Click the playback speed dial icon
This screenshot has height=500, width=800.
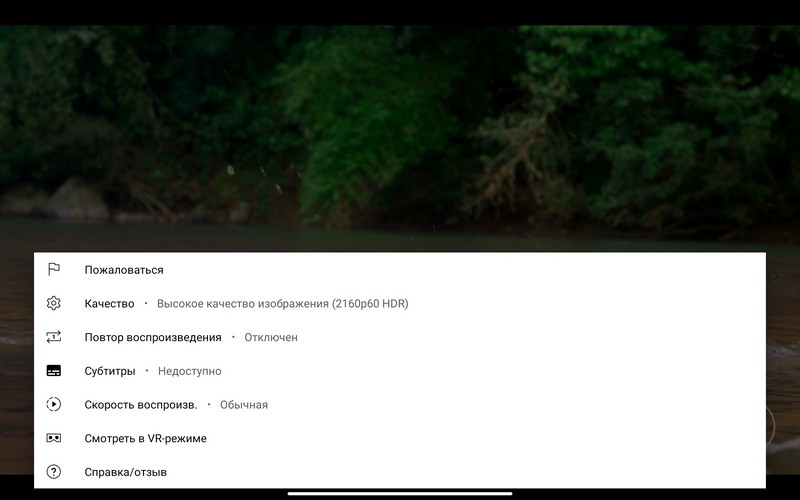(54, 404)
